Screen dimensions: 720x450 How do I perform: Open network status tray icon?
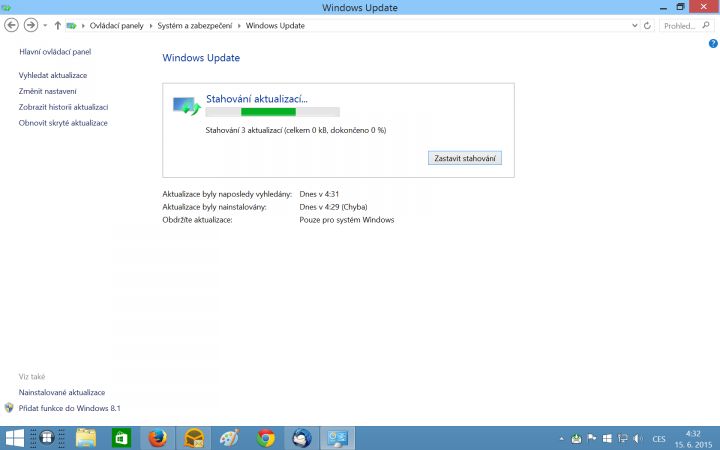[x=623, y=439]
